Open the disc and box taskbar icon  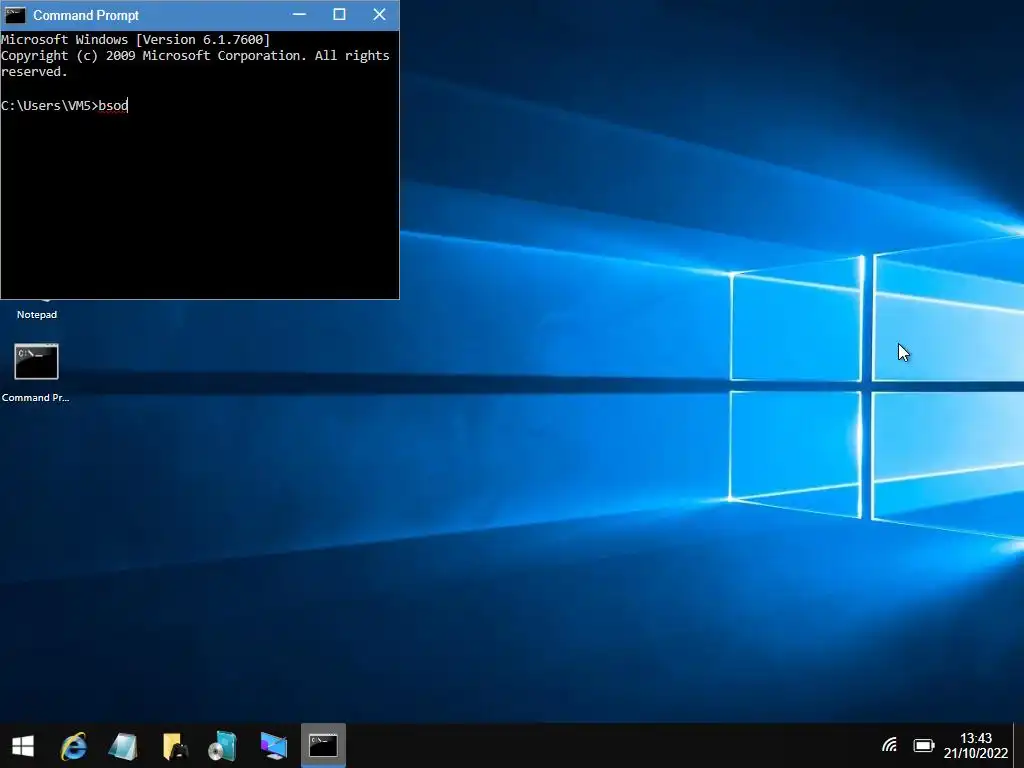tap(223, 746)
